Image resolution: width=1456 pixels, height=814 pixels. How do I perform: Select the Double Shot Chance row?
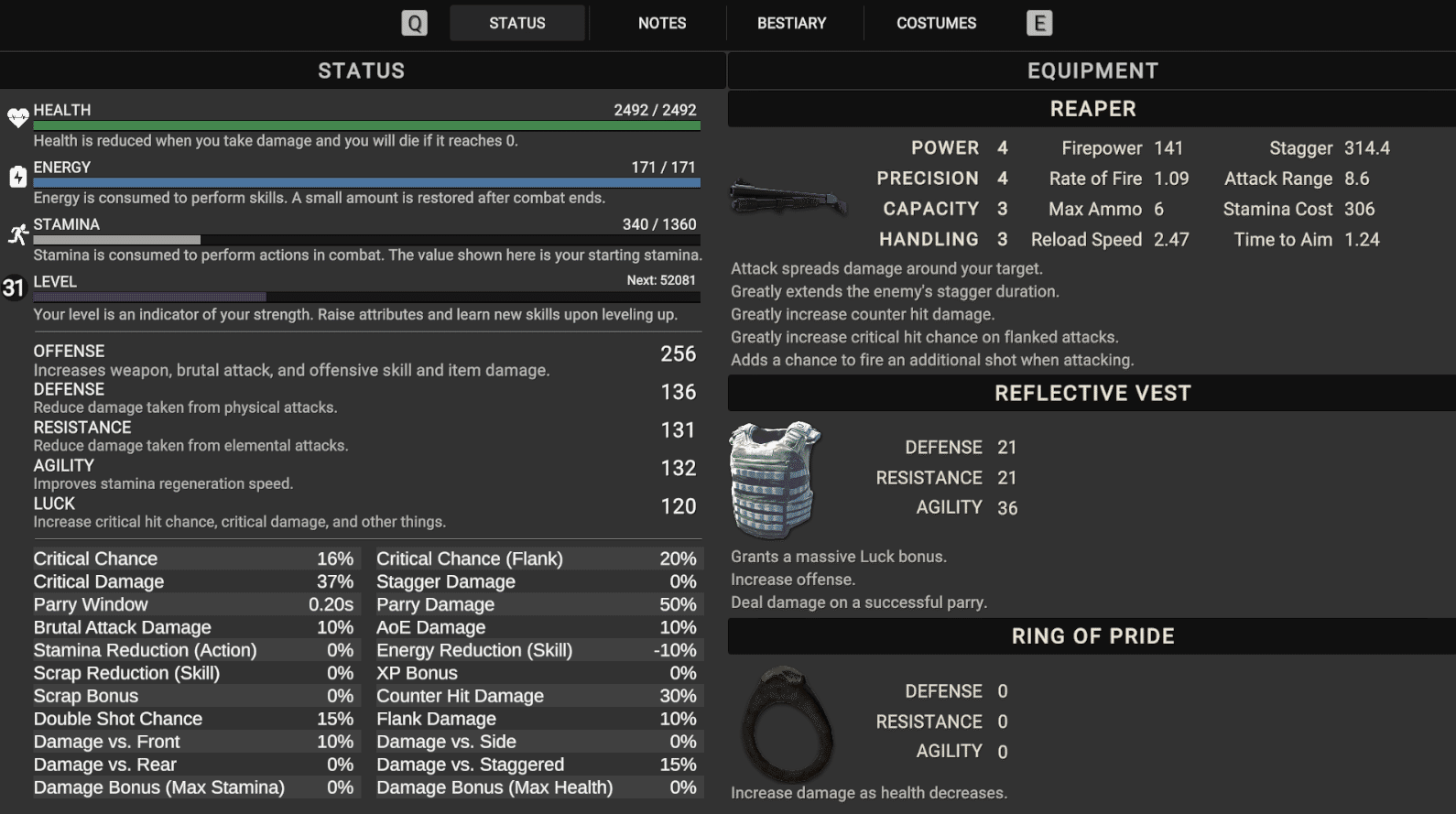click(194, 719)
